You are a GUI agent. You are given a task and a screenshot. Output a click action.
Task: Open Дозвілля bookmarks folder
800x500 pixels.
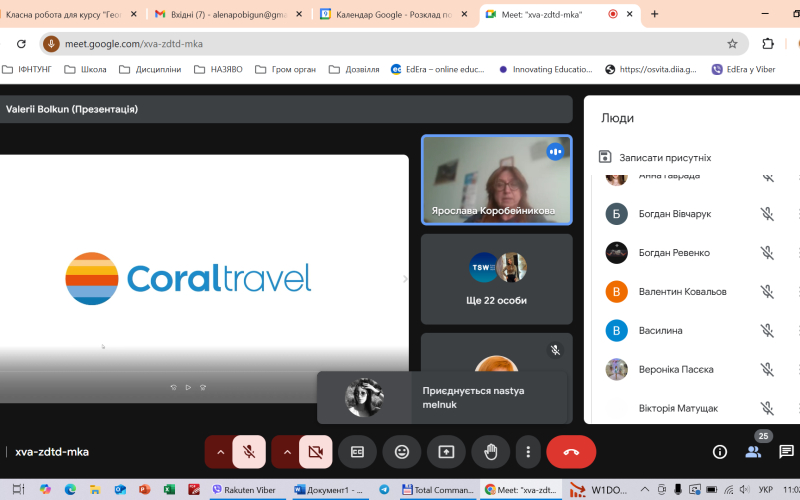coord(354,69)
